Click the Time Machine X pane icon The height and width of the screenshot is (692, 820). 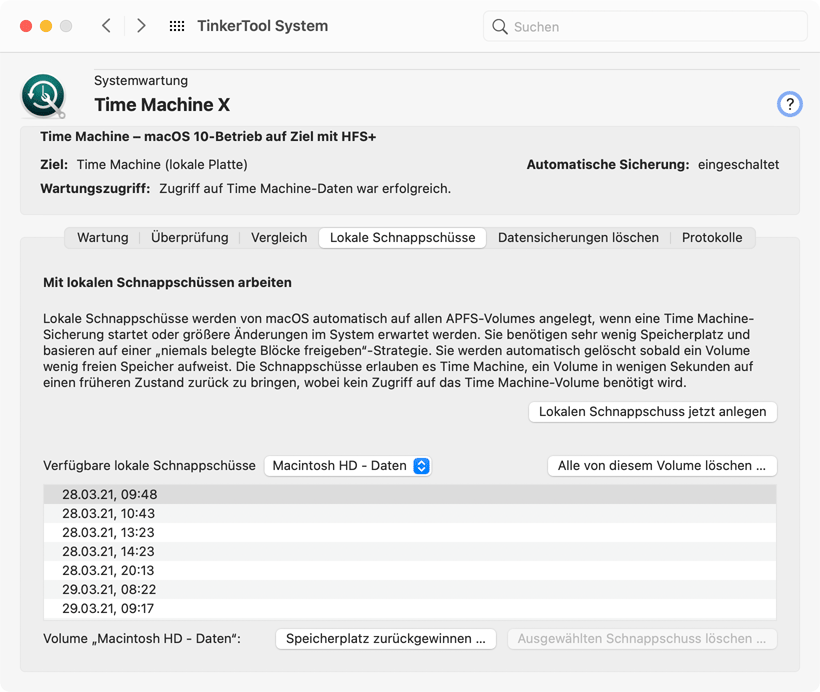(43, 96)
